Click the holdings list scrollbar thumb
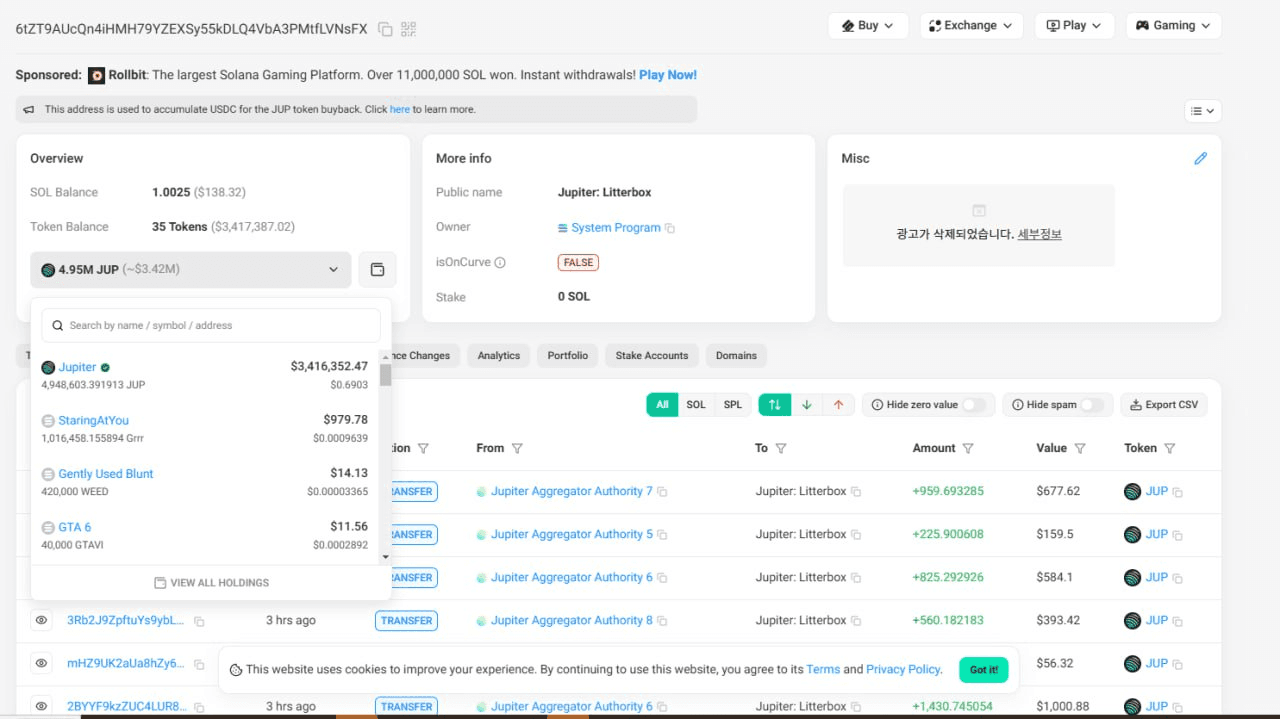The width and height of the screenshot is (1280, 719). click(385, 375)
